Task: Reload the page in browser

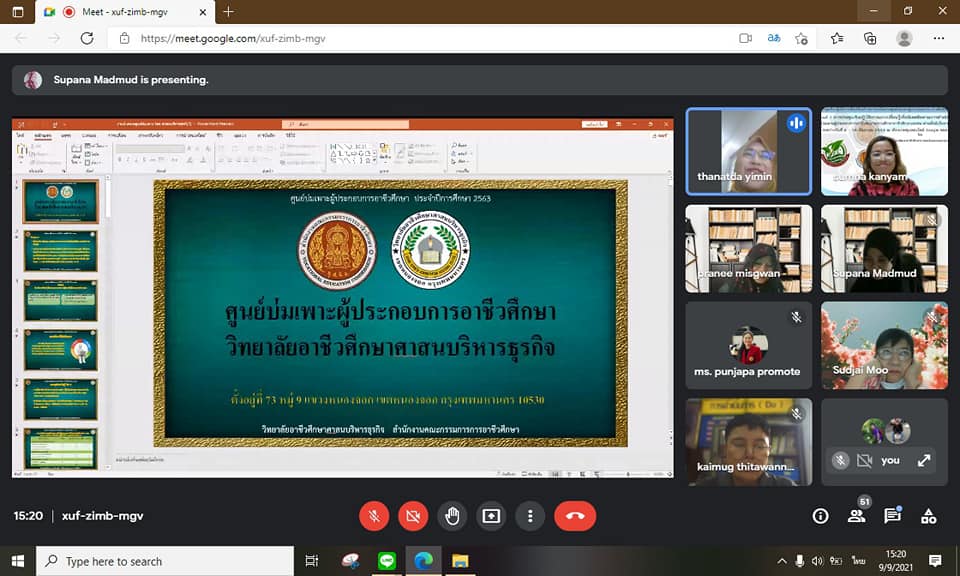Action: coord(87,38)
